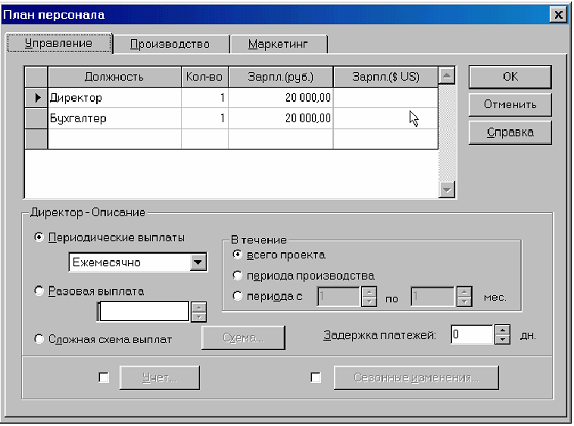The image size is (574, 426).
Task: Click the row selector box beside Бухгалтер
Action: pyautogui.click(x=36, y=118)
